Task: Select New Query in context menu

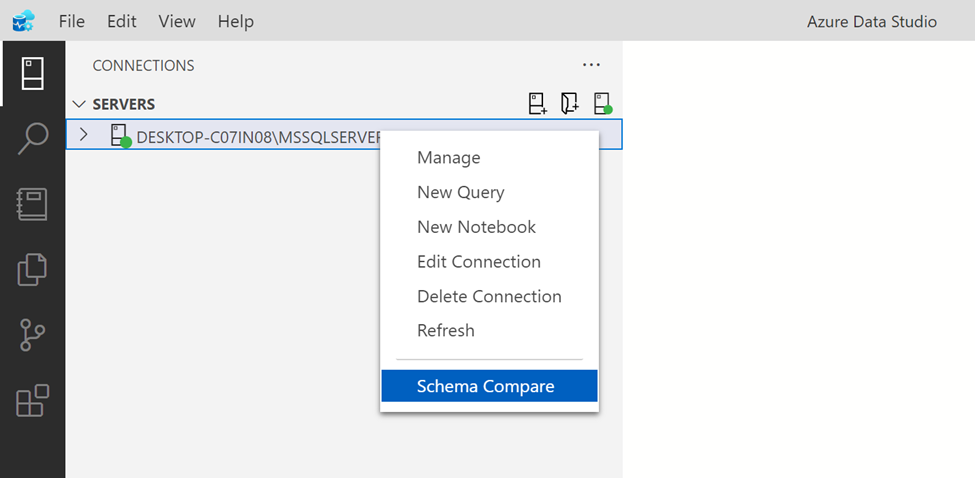Action: [460, 192]
